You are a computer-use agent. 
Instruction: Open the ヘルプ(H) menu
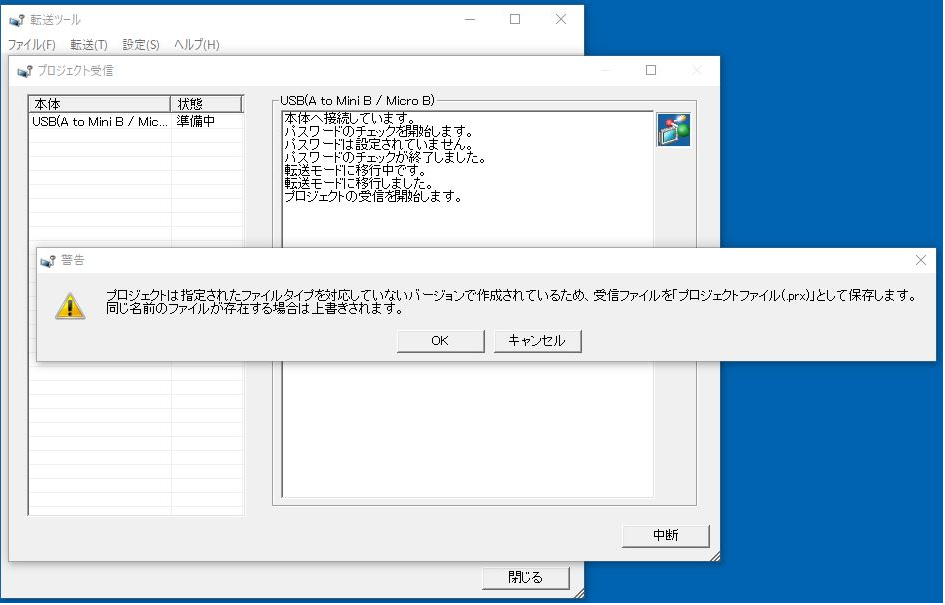196,45
